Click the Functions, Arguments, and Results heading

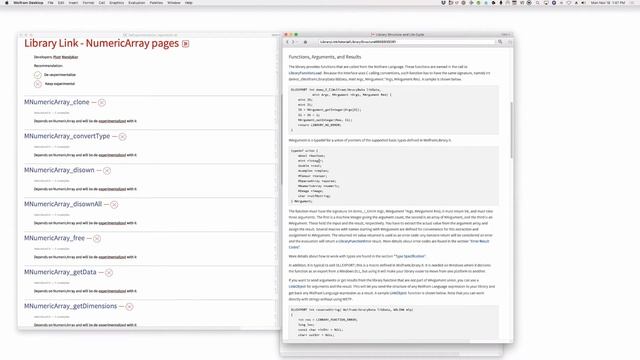pyautogui.click(x=325, y=57)
